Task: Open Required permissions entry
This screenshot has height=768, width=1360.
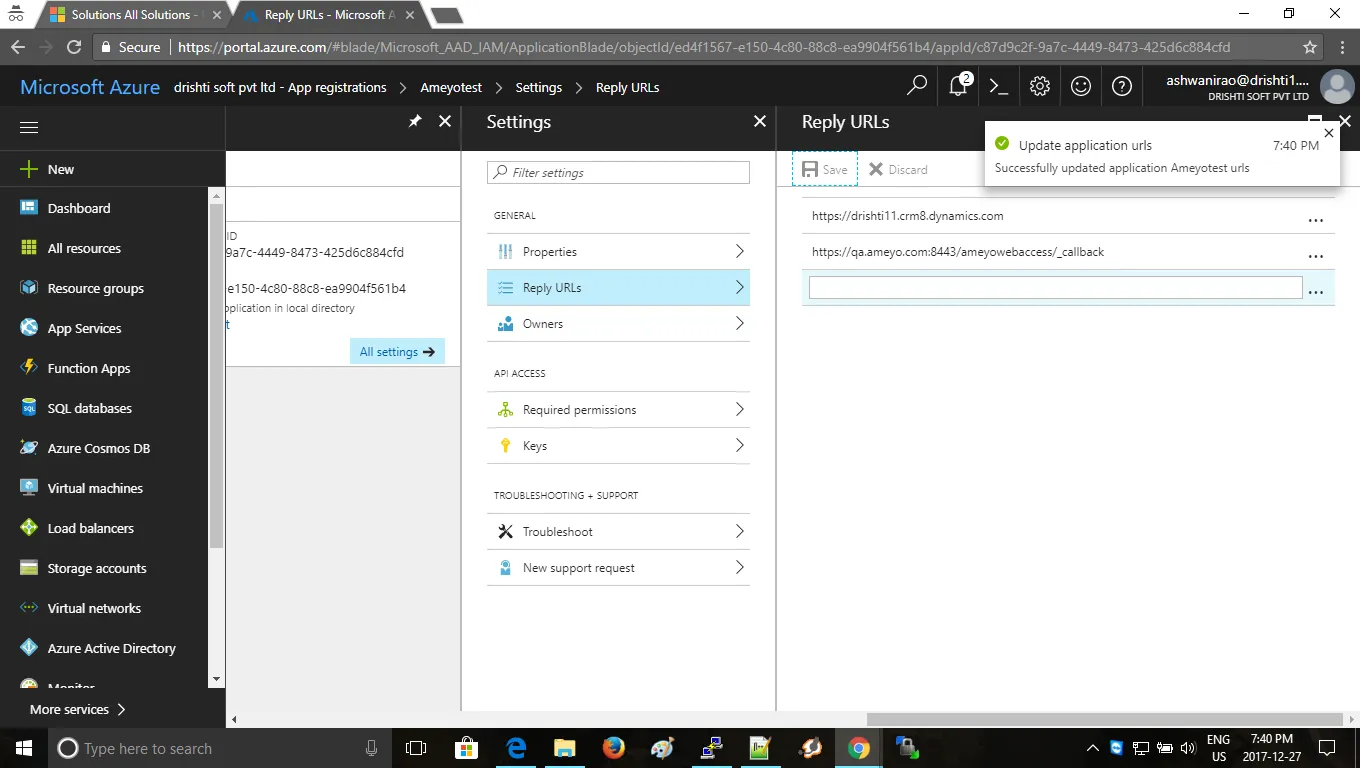Action: click(618, 410)
